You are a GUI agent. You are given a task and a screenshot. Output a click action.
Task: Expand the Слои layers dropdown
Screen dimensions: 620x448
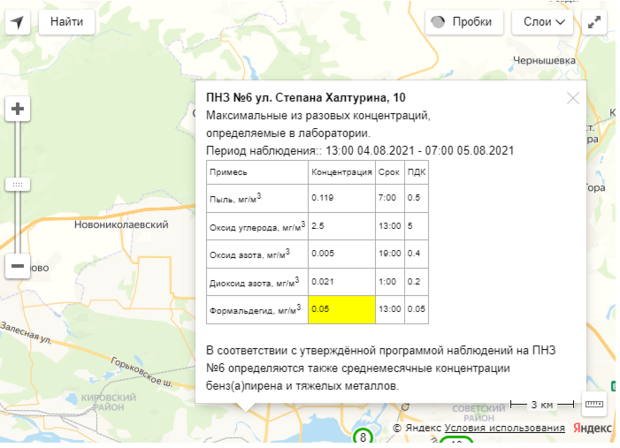[544, 21]
